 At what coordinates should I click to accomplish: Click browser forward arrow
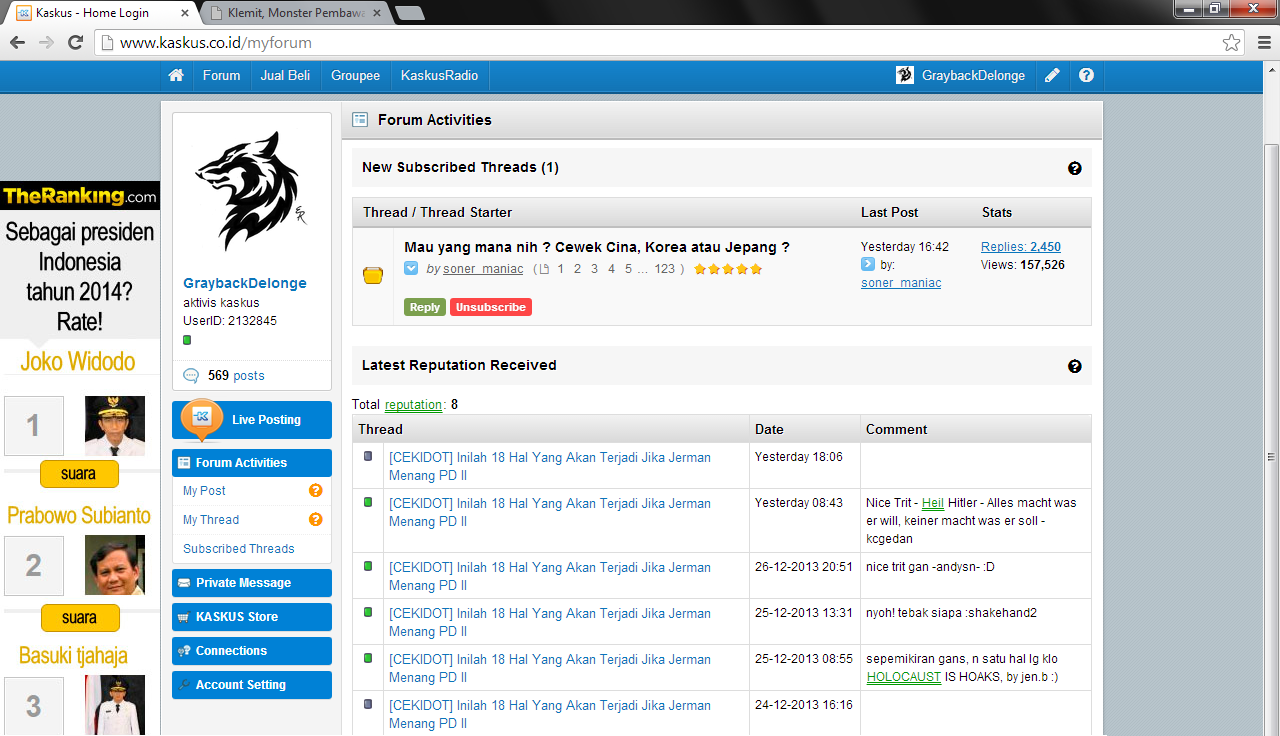tap(46, 43)
